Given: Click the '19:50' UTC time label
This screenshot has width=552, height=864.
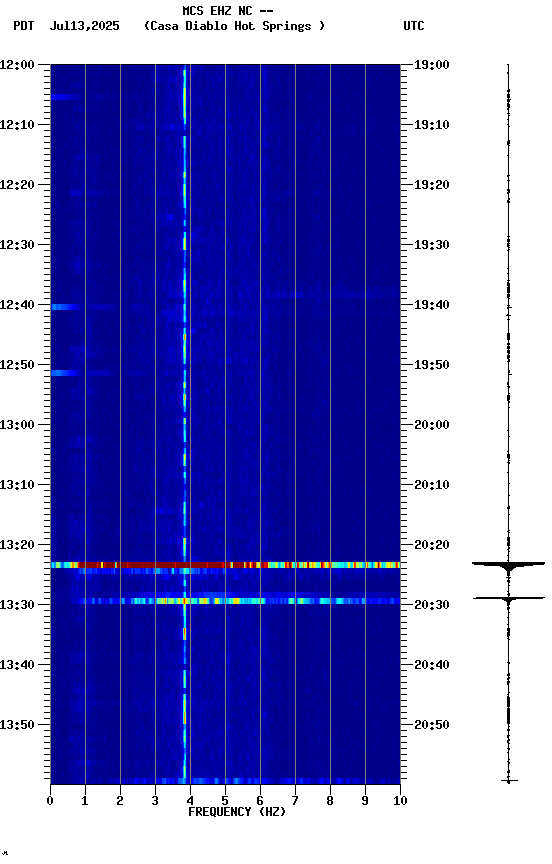Looking at the screenshot, I should click(432, 365).
